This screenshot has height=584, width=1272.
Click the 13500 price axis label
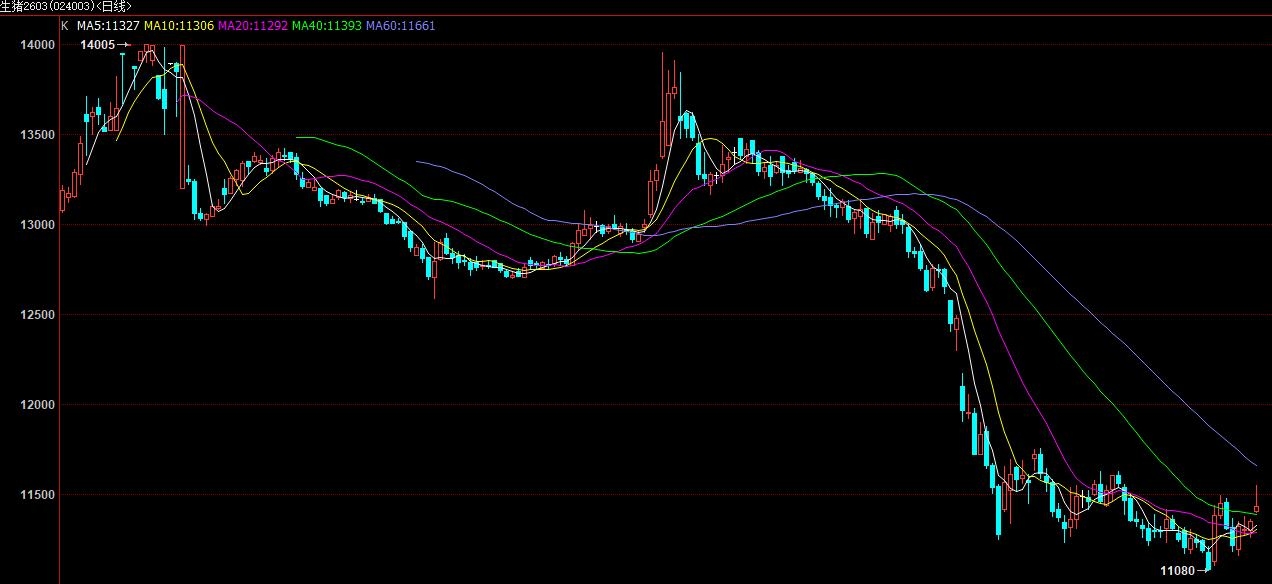click(36, 135)
